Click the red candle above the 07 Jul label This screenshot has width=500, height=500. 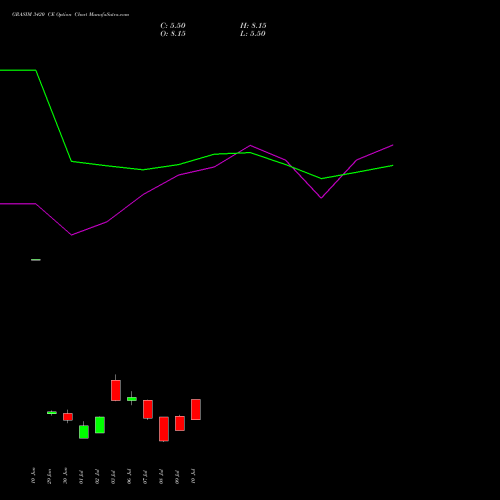pos(148,409)
